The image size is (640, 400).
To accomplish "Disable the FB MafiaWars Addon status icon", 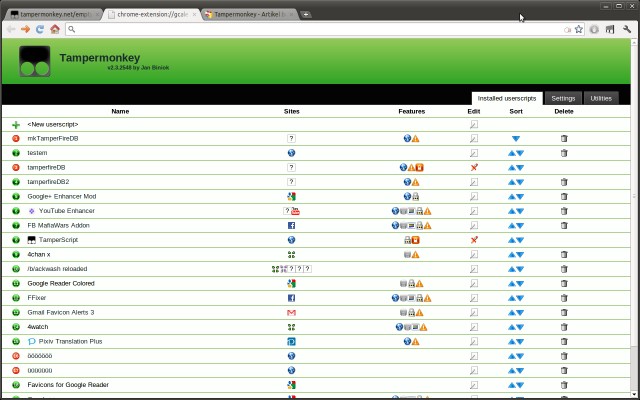I will (16, 225).
